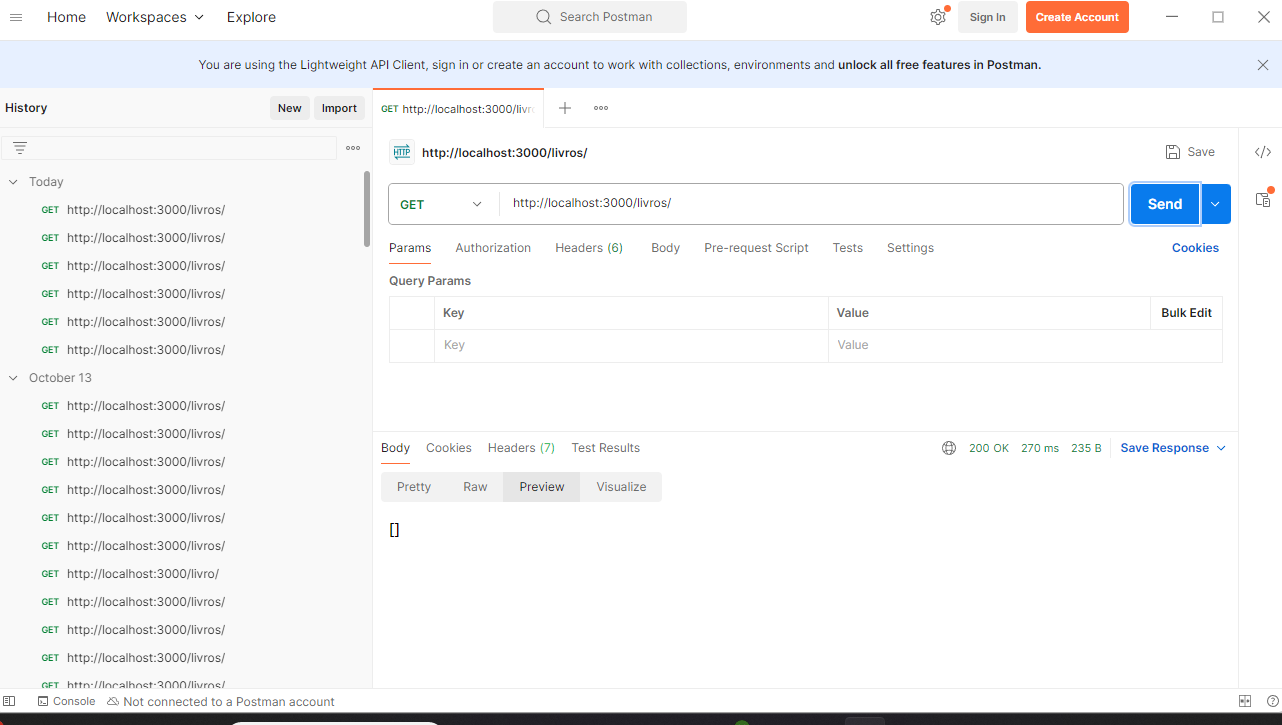Select the response Body tab
Viewport: 1282px width, 725px height.
(395, 448)
